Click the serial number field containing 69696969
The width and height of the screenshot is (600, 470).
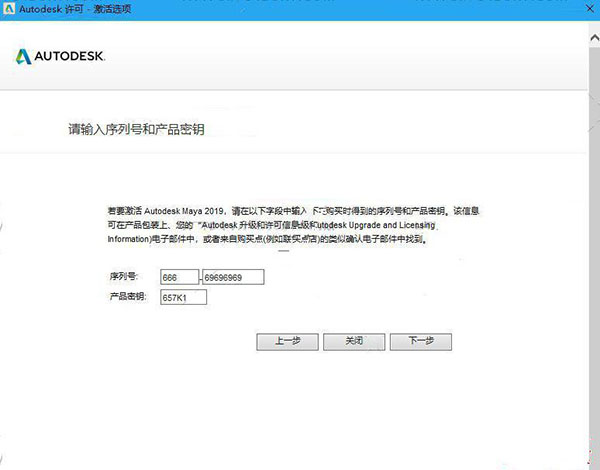click(233, 277)
